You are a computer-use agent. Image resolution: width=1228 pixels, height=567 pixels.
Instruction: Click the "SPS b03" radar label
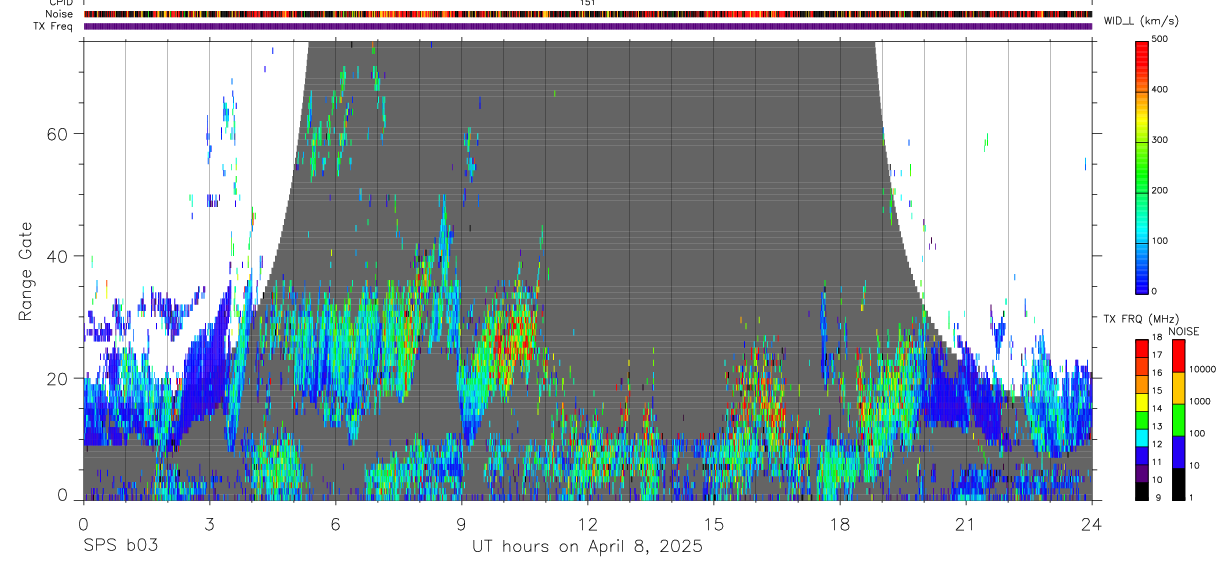pyautogui.click(x=120, y=546)
